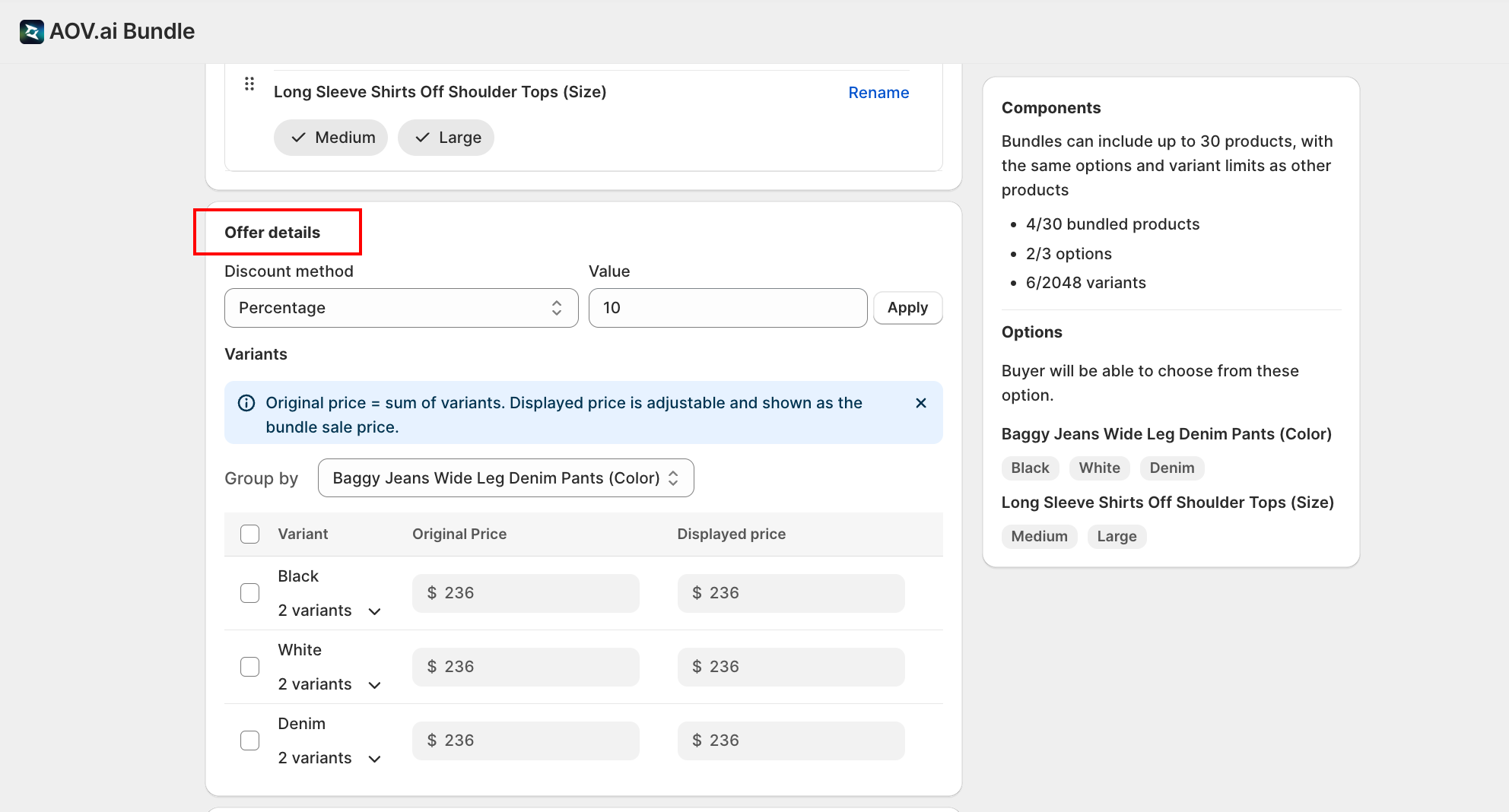
Task: Click the Offer details heading
Action: 272,233
